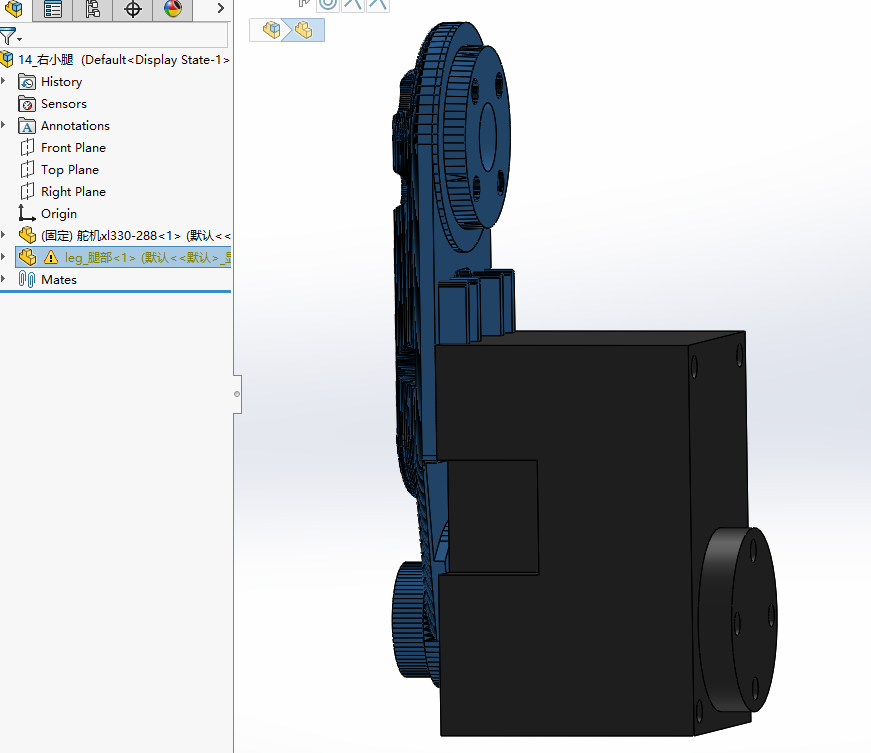This screenshot has height=753, width=871.
Task: Click the part icon in the breadcrumb bar
Action: click(304, 30)
